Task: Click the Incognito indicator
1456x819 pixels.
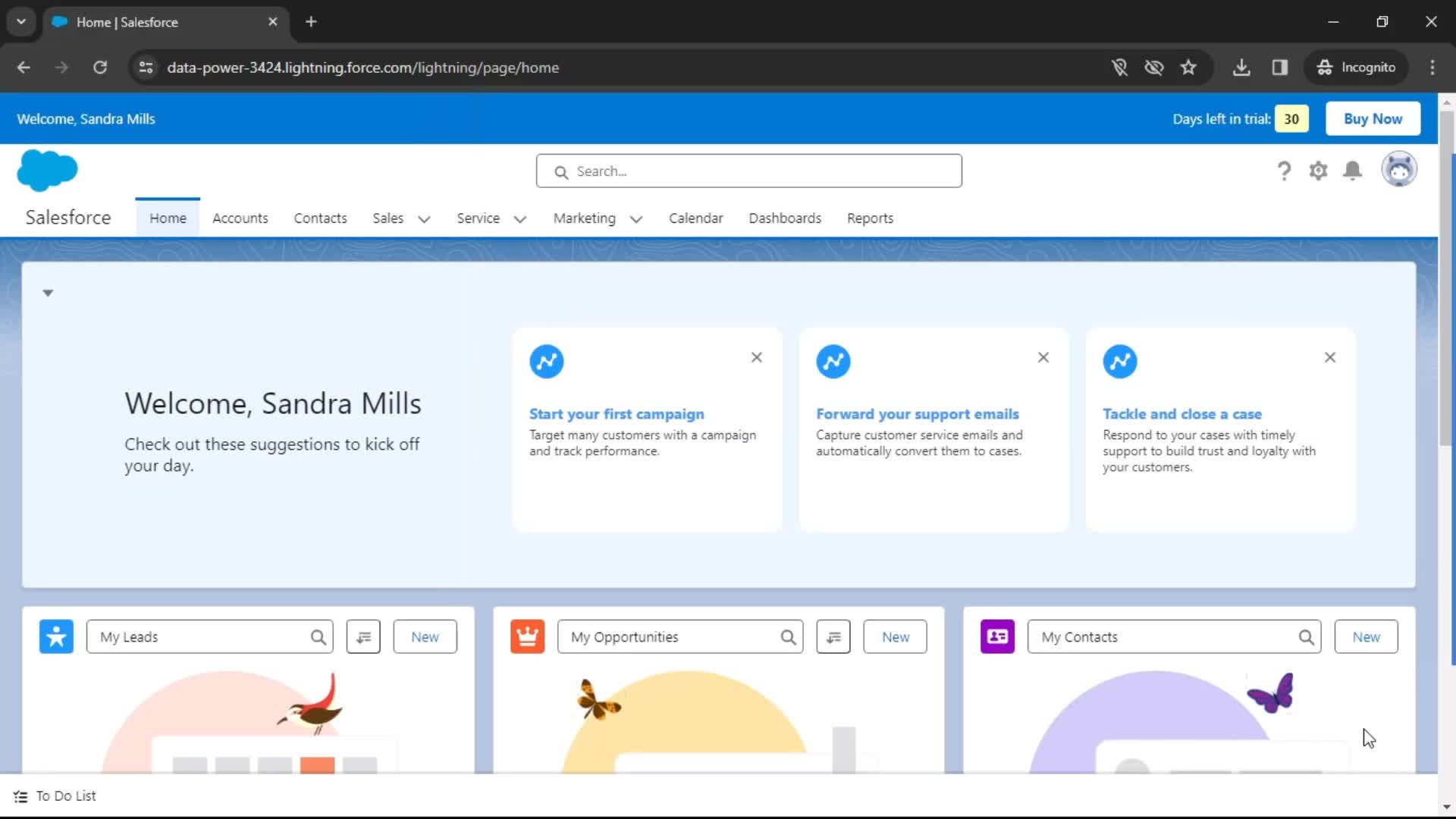Action: 1356,67
